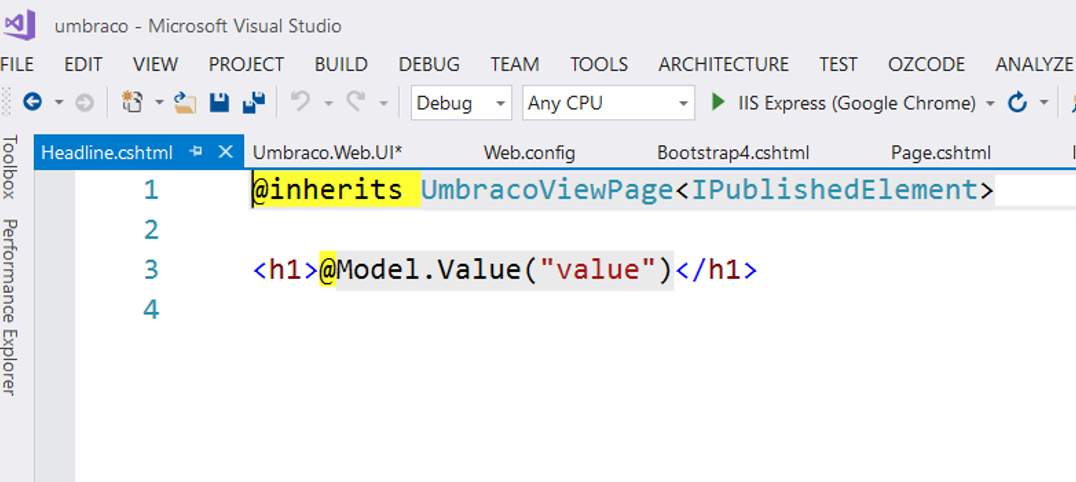Screen dimensions: 1076x482
Task: Click the Navigate Forward arrow icon
Action: click(x=84, y=103)
